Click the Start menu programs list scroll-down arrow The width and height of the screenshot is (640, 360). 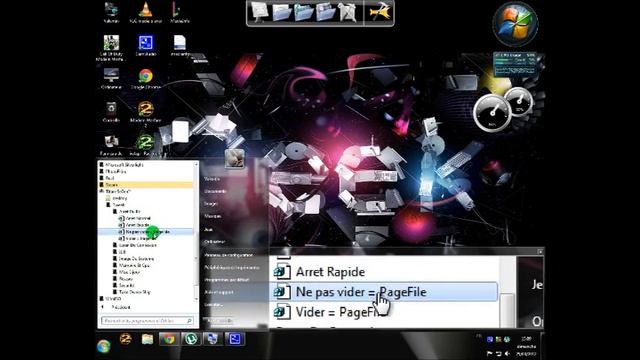(x=196, y=299)
